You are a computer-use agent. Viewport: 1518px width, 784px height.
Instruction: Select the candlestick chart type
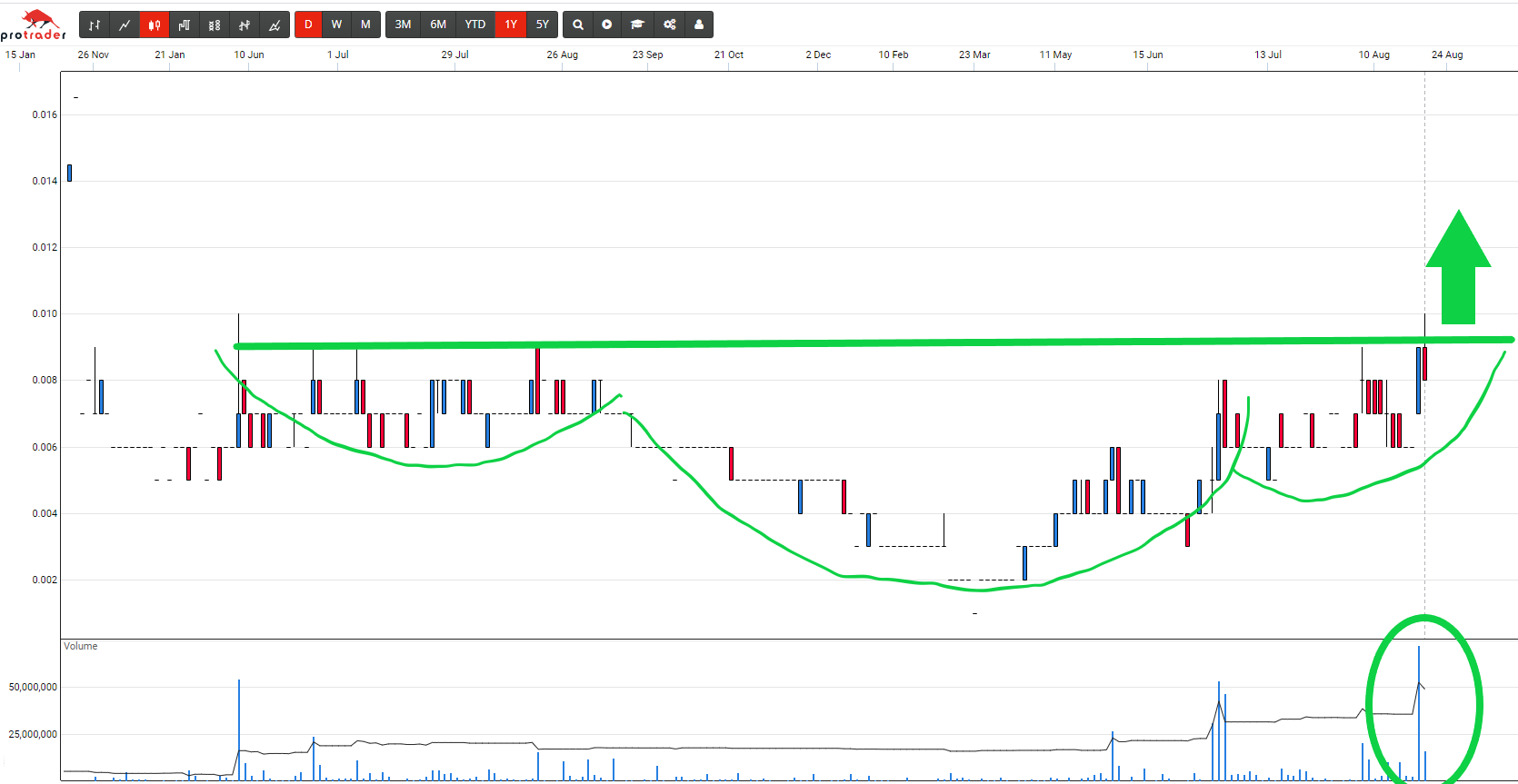[x=155, y=25]
